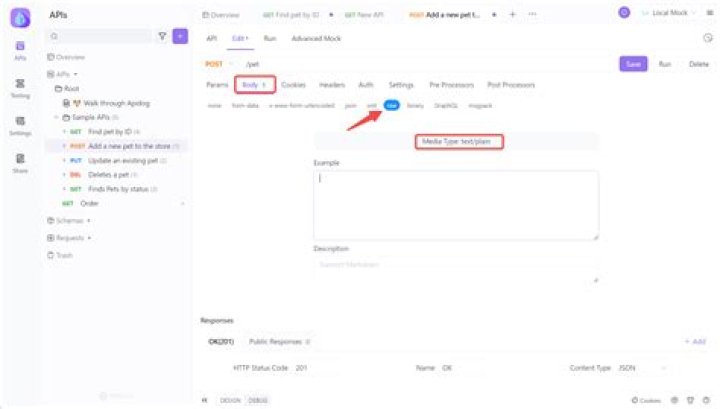This screenshot has width=720, height=409.
Task: Click the purple Save button
Action: pyautogui.click(x=632, y=63)
